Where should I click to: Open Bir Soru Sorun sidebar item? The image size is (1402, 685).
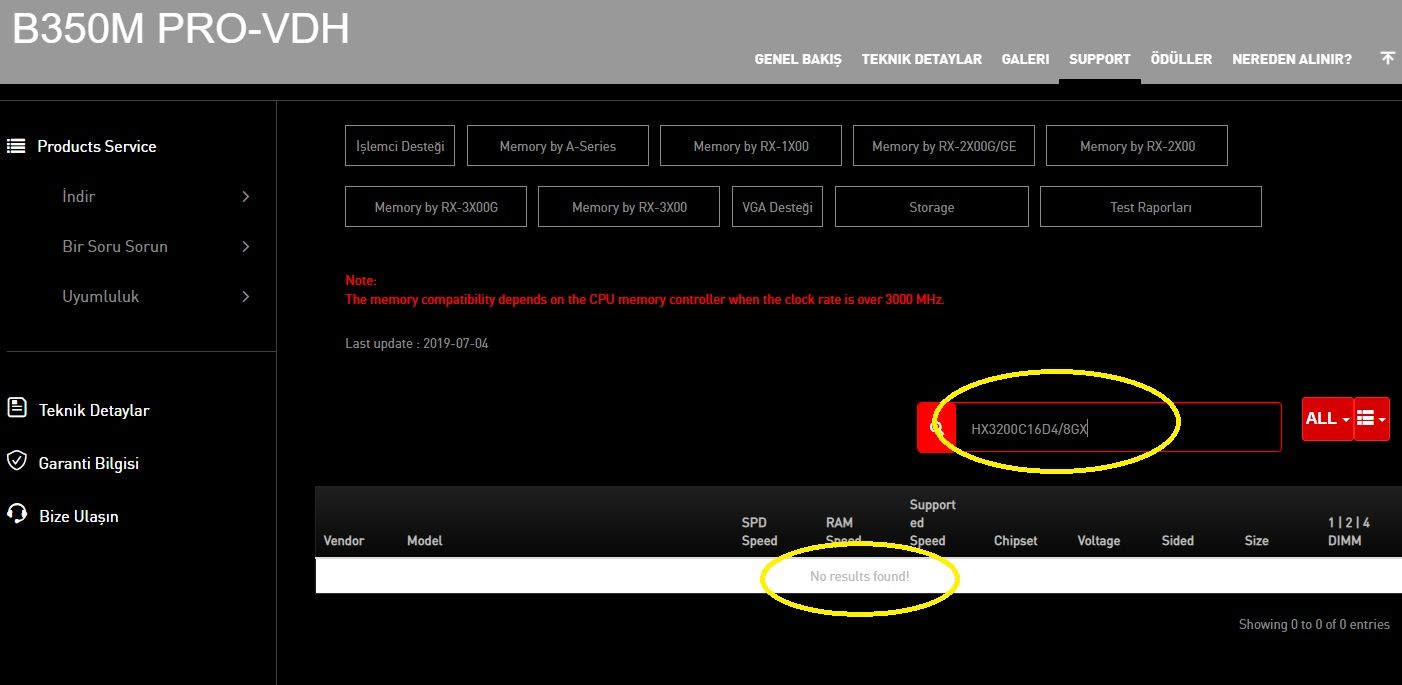point(115,247)
